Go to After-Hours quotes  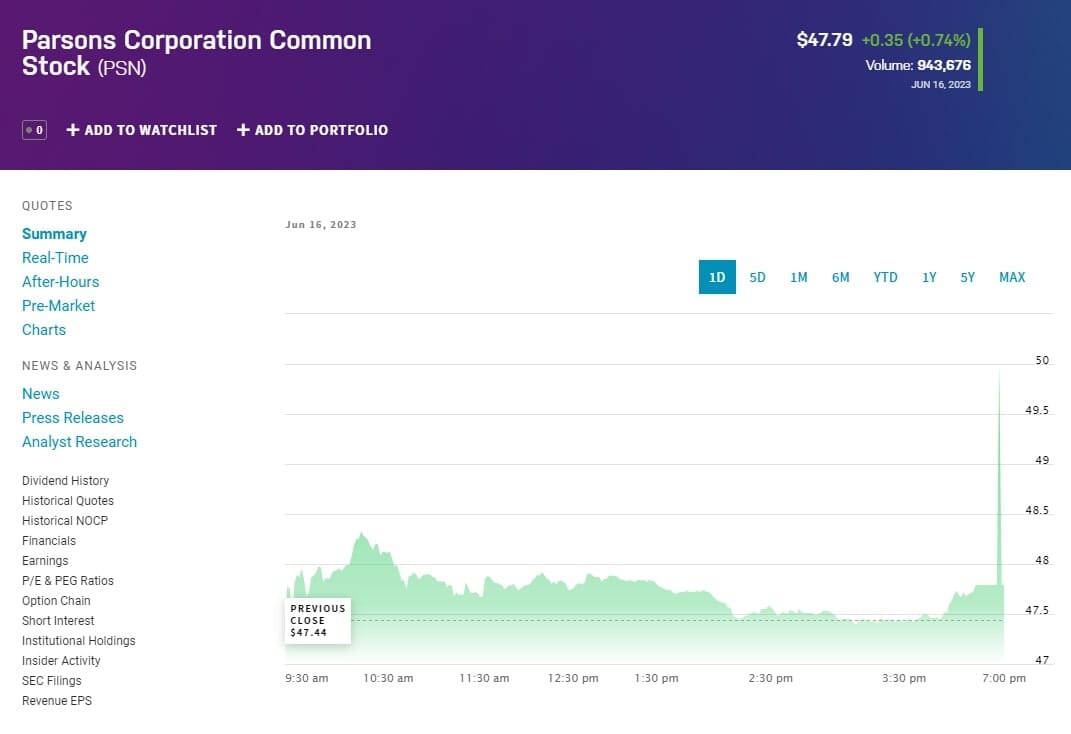pyautogui.click(x=60, y=282)
